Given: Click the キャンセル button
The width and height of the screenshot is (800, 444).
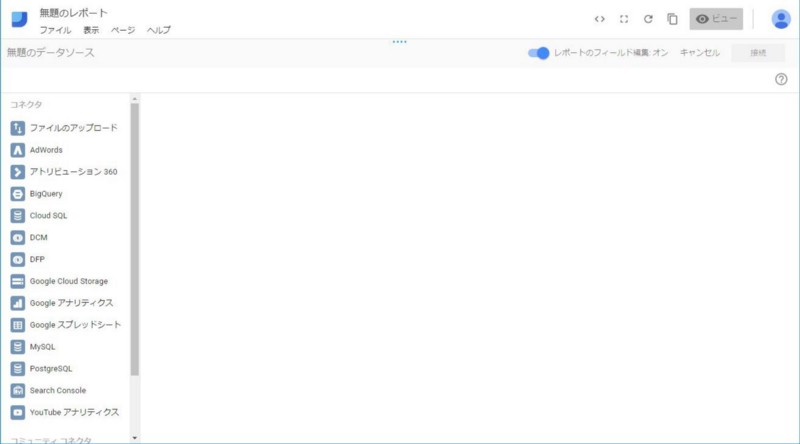Looking at the screenshot, I should pyautogui.click(x=699, y=53).
